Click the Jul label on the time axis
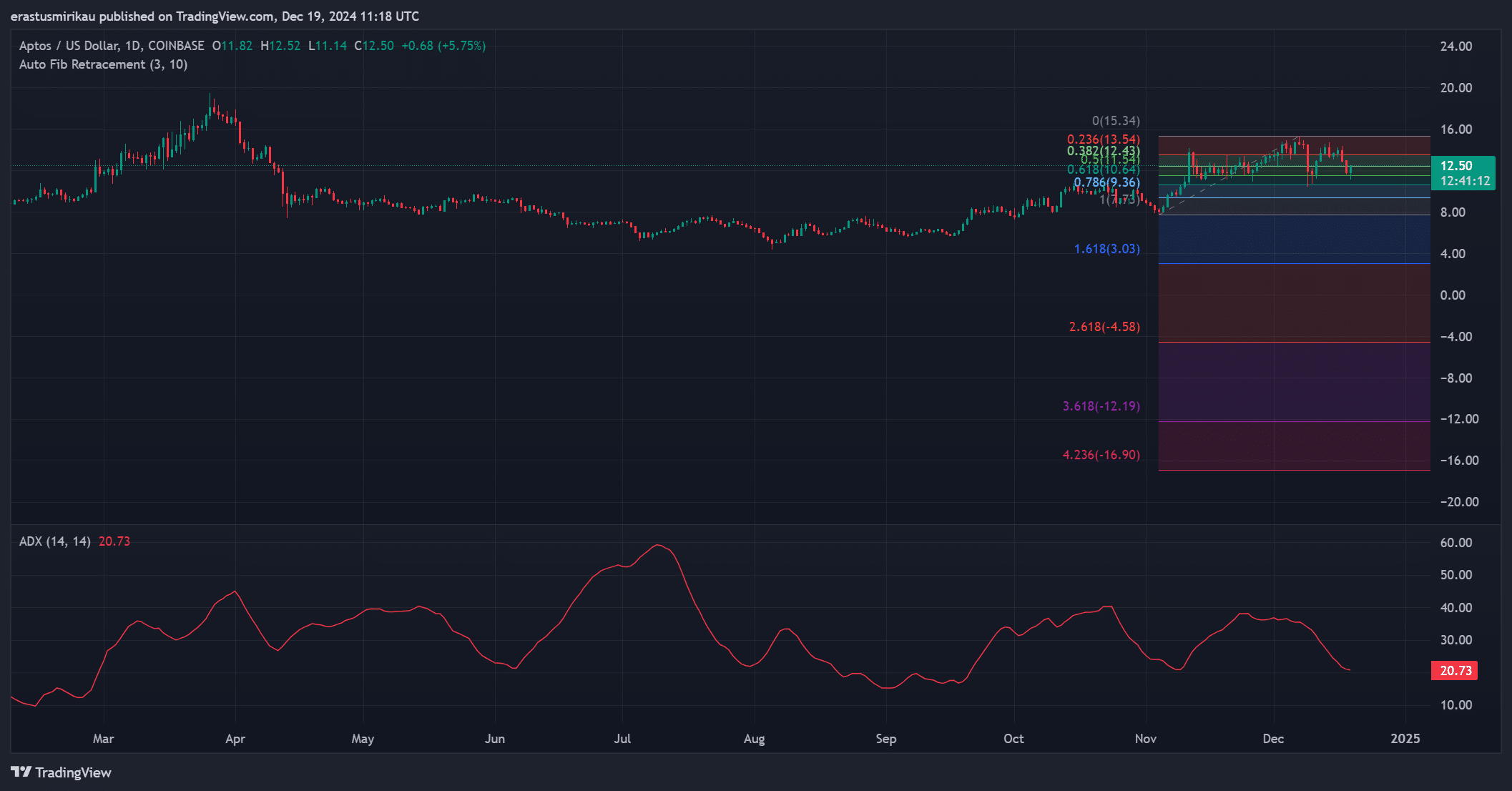 pyautogui.click(x=622, y=739)
